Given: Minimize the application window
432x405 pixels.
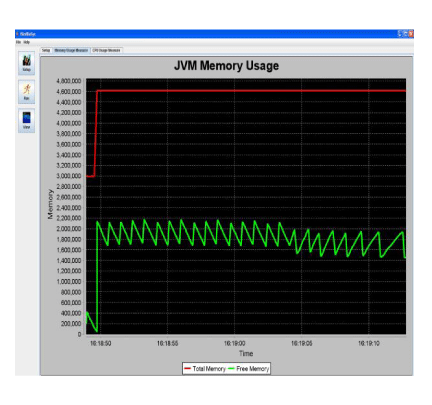Looking at the screenshot, I should coord(400,34).
